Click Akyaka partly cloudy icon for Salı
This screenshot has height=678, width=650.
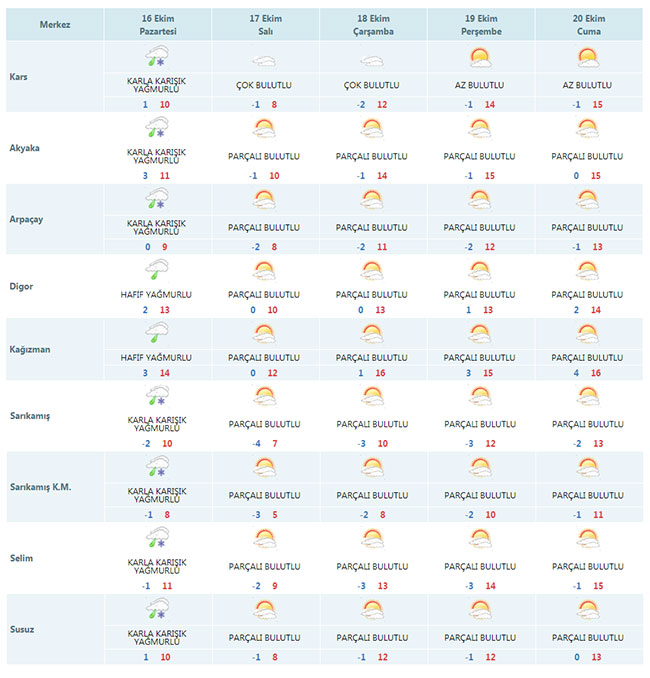pos(266,129)
